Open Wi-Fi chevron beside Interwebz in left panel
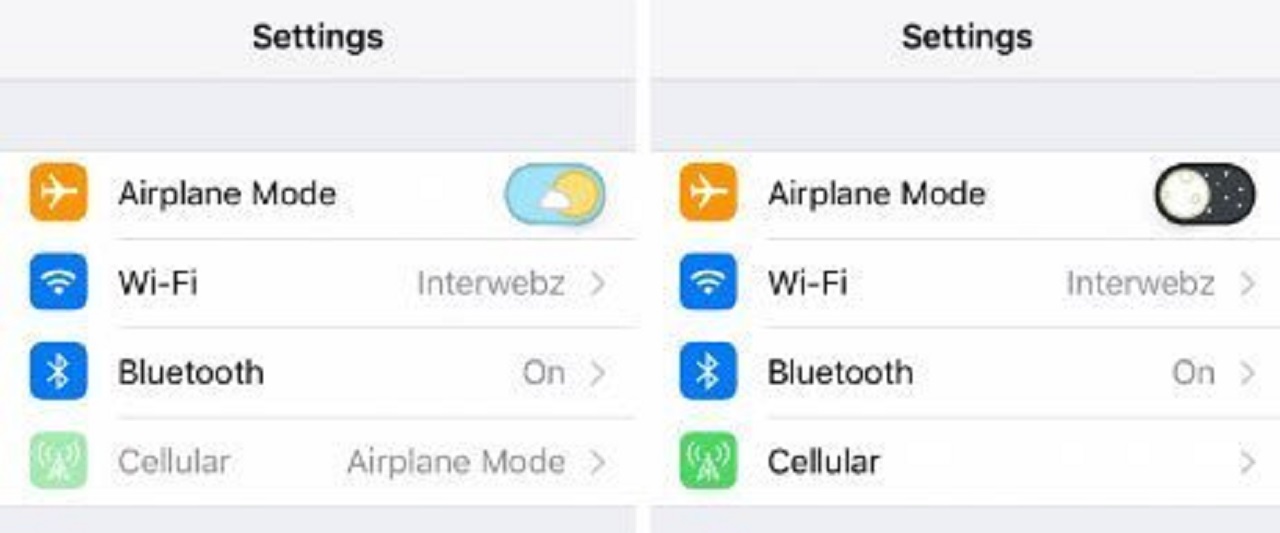This screenshot has height=533, width=1280. [598, 284]
